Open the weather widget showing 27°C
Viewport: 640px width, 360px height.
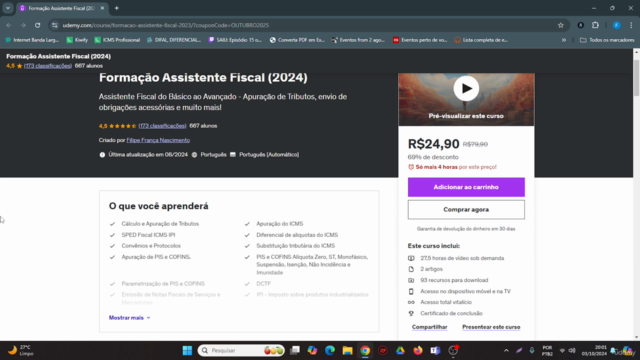click(x=21, y=350)
